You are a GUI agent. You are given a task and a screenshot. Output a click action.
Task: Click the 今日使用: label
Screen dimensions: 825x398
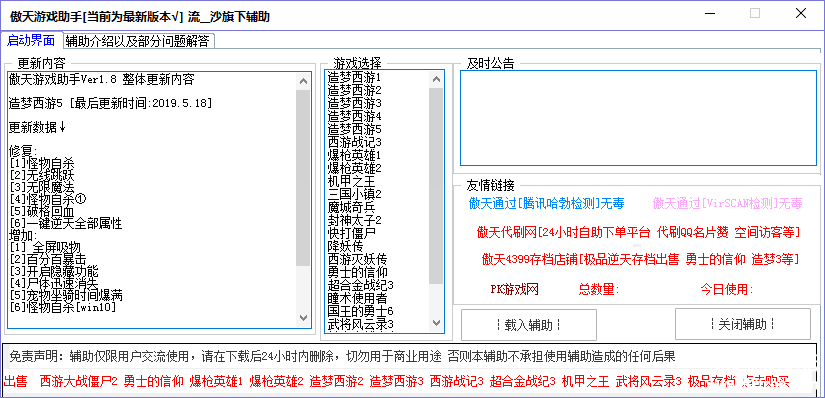[727, 289]
